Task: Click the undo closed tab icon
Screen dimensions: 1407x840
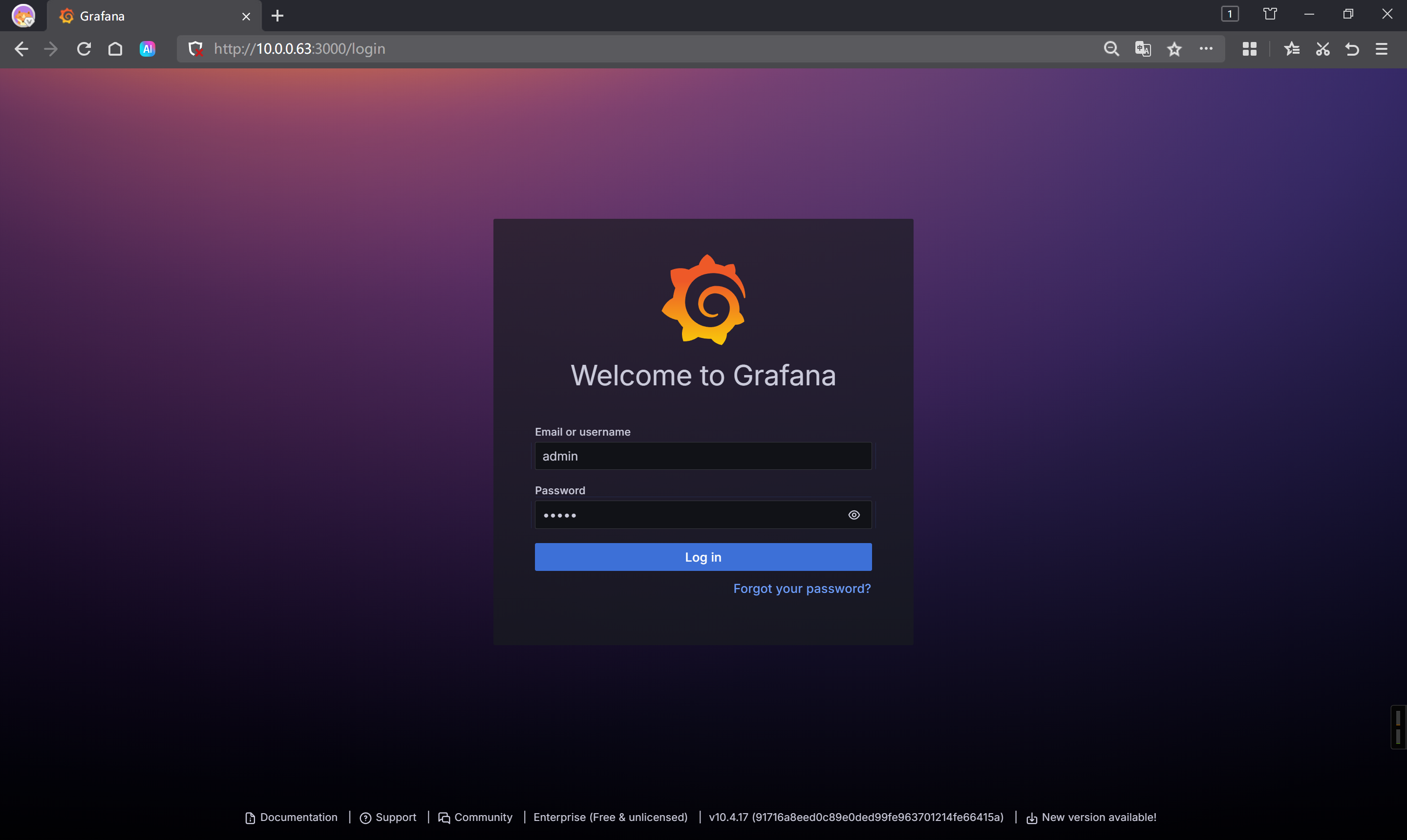Action: point(1352,49)
